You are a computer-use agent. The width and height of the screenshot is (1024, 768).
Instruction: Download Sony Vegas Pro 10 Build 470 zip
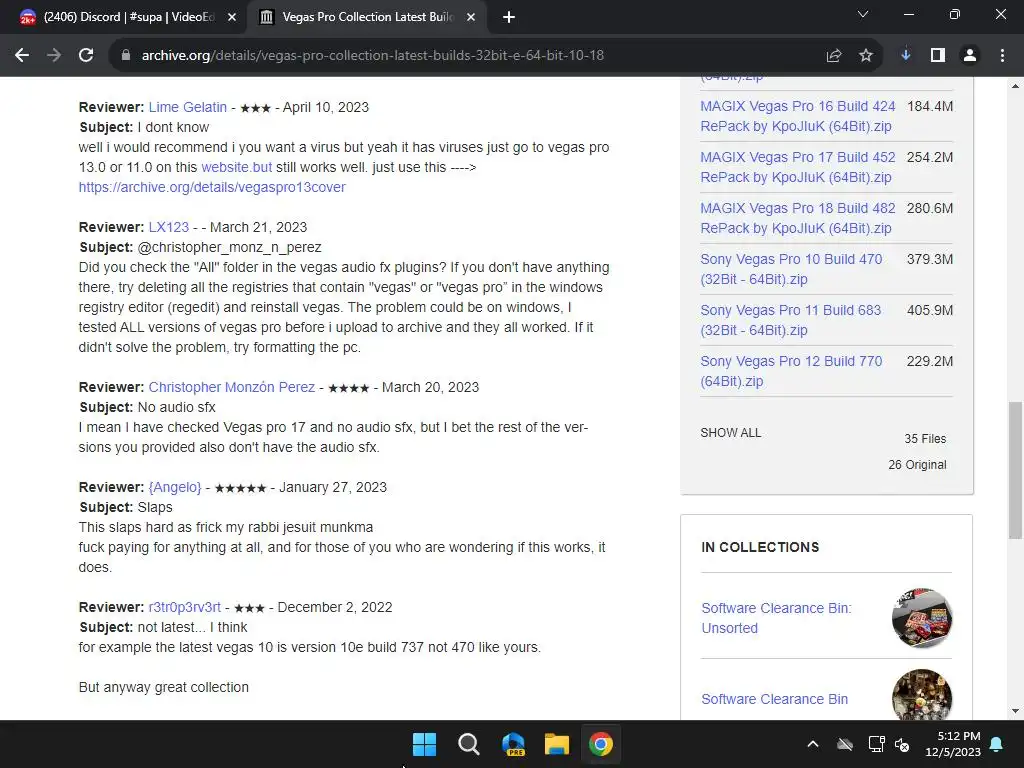coord(791,269)
